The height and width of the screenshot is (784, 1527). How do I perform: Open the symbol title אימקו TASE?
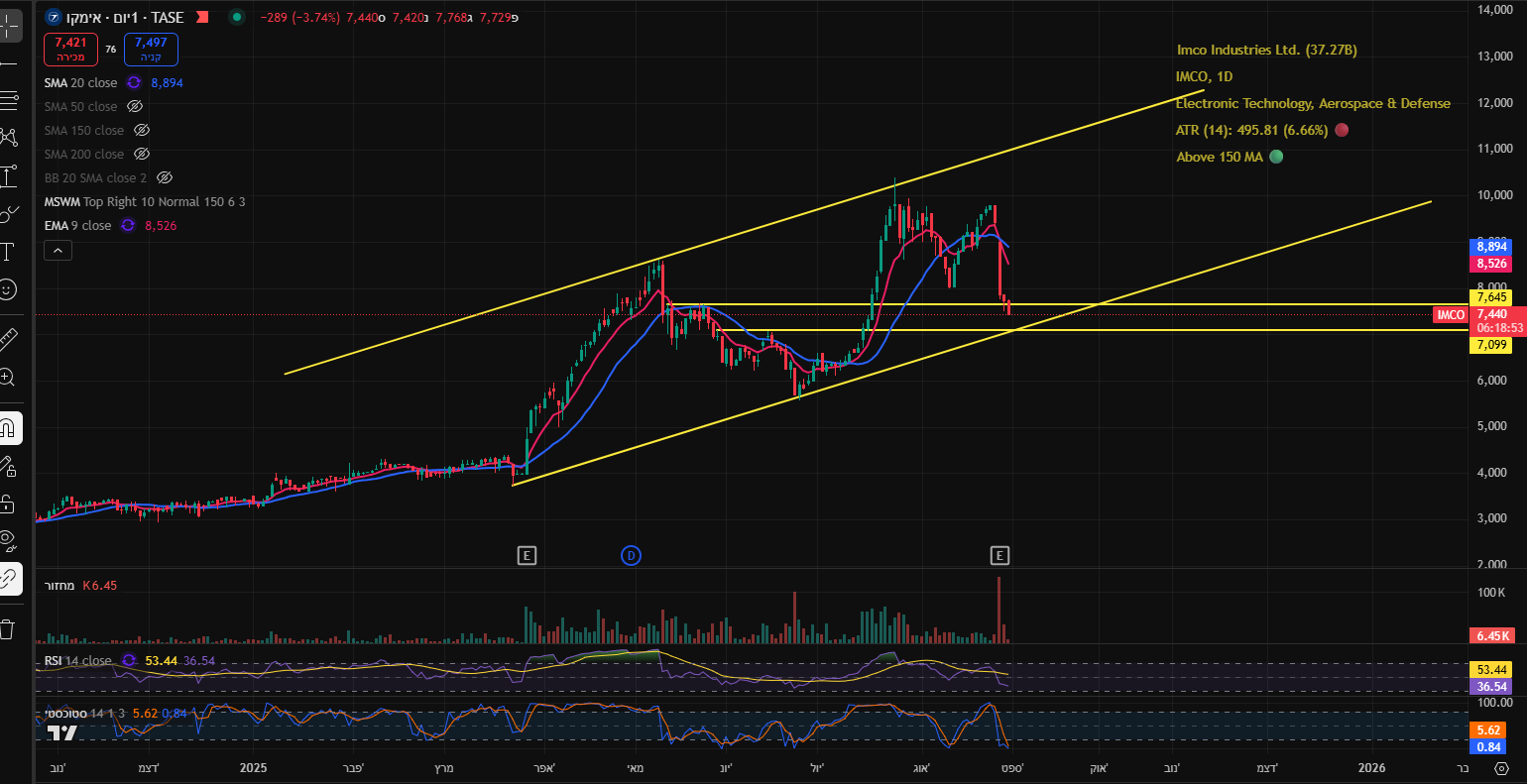pos(125,18)
